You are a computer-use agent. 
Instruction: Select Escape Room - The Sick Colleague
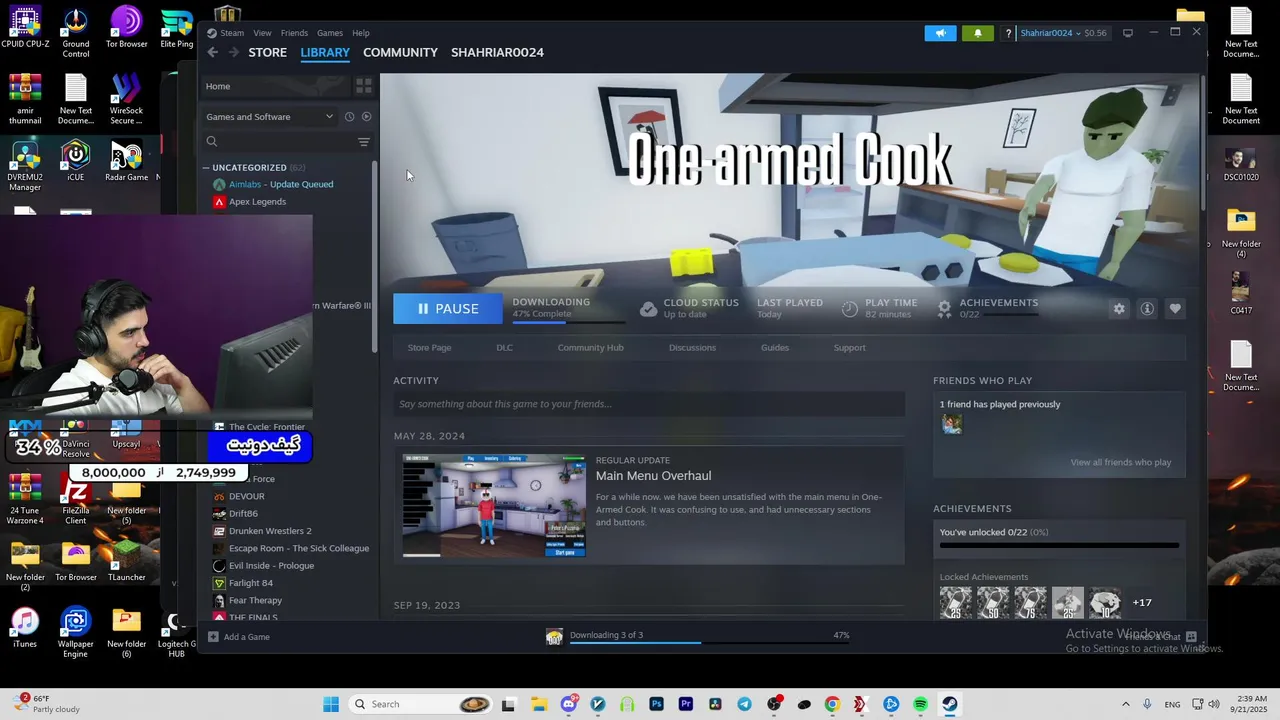(298, 548)
